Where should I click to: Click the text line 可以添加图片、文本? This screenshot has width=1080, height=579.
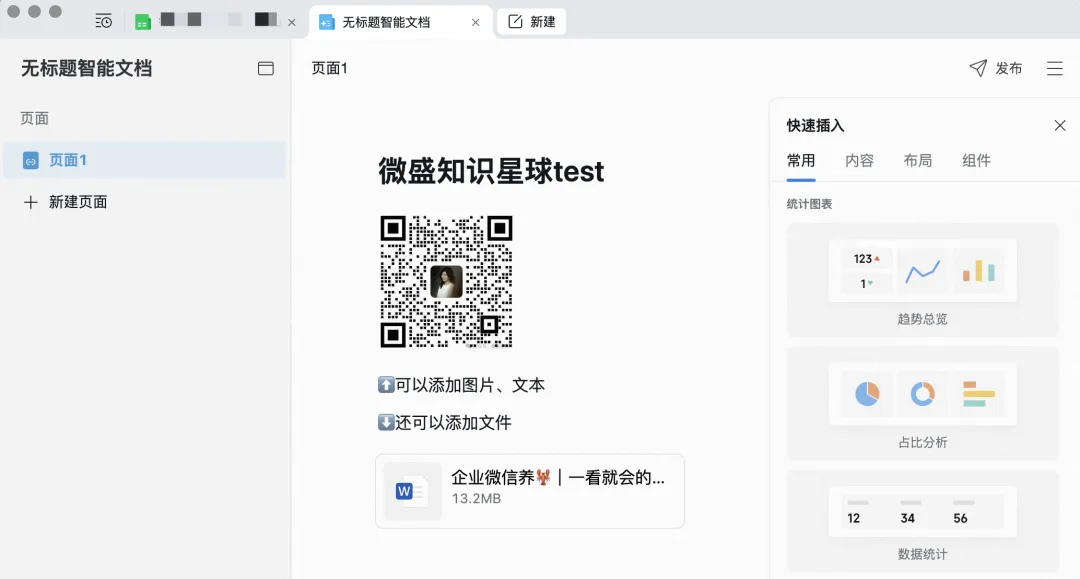pos(461,385)
